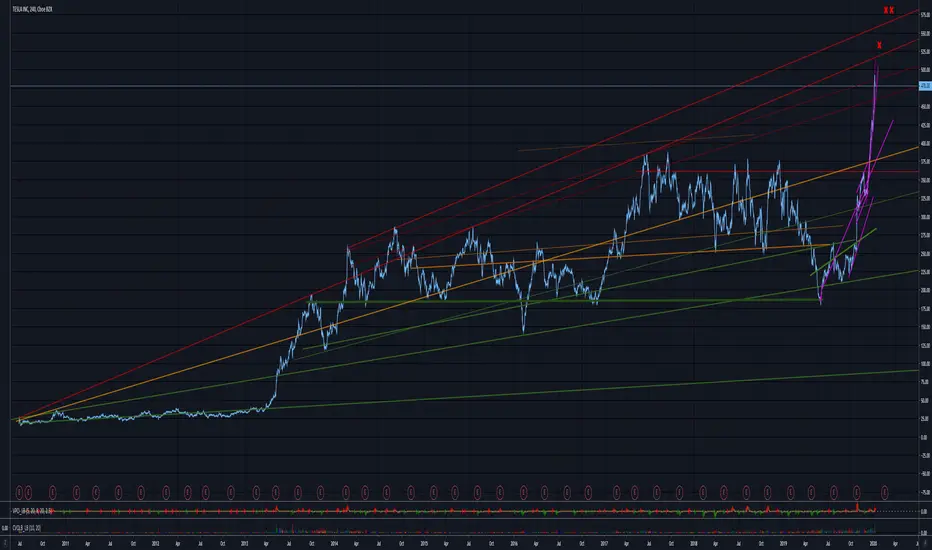Click the last earnings marker right of 2020
The image size is (932, 550).
click(884, 492)
